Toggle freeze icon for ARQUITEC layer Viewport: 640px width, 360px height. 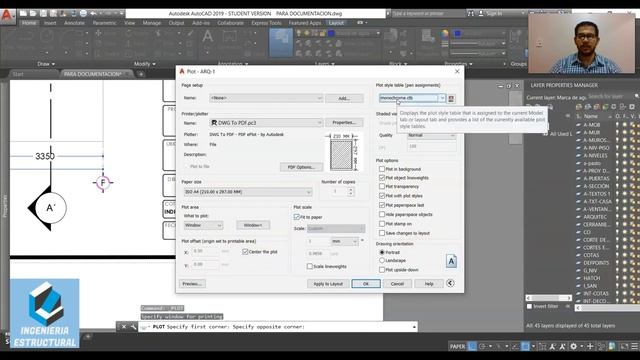pos(624,217)
